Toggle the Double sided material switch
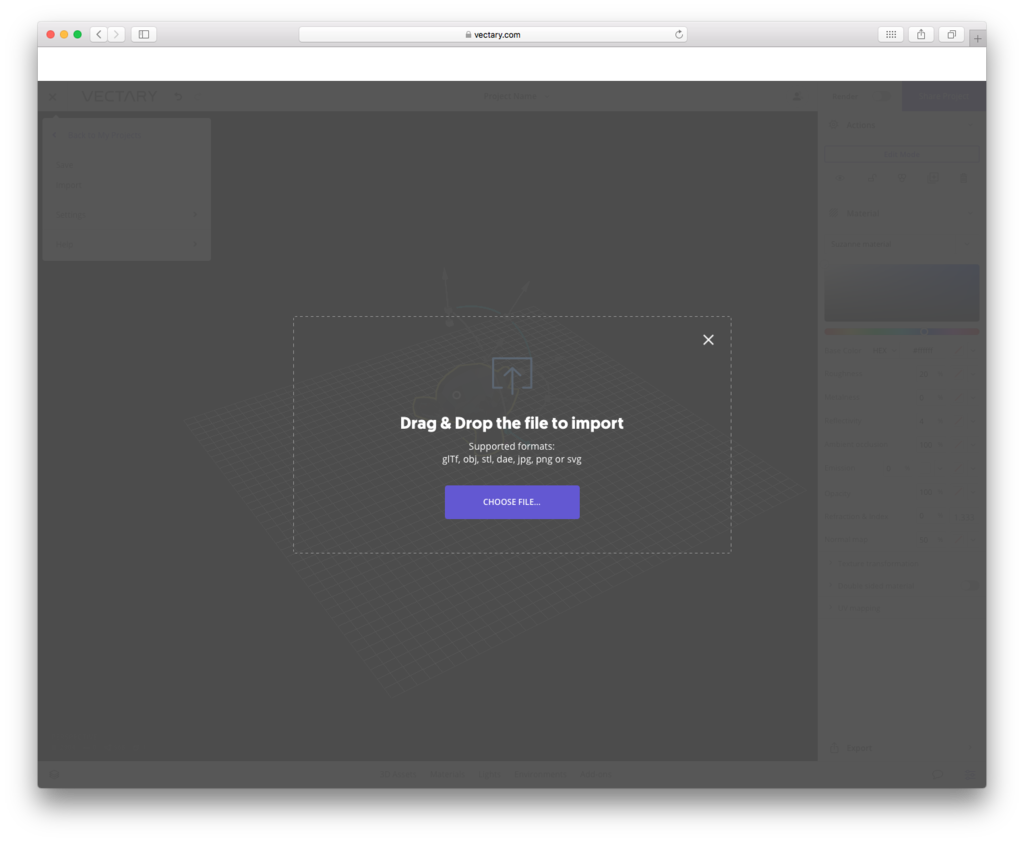This screenshot has width=1024, height=842. pos(972,585)
